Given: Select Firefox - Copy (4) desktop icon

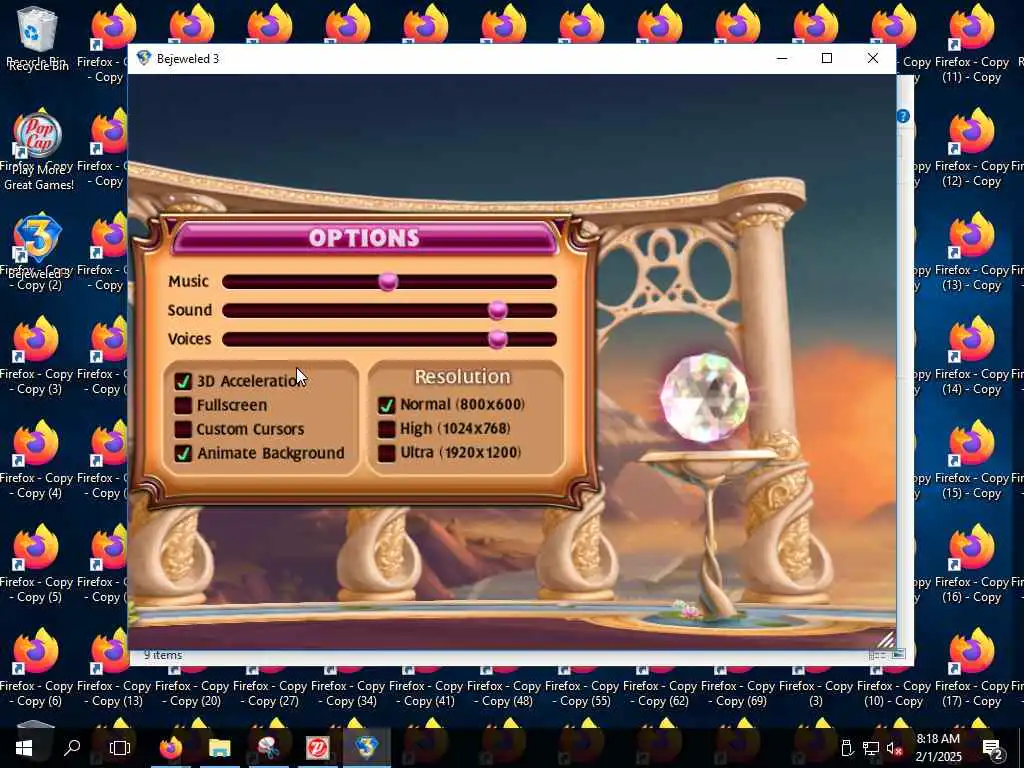Looking at the screenshot, I should (x=36, y=457).
